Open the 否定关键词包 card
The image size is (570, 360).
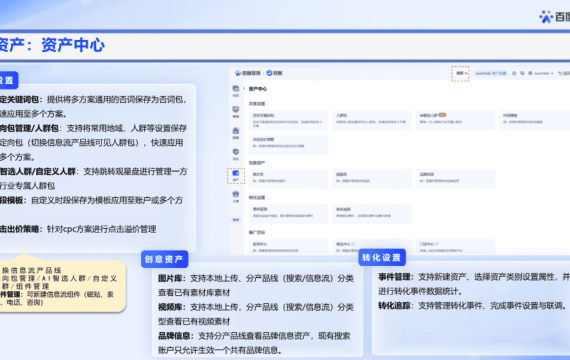tap(288, 120)
